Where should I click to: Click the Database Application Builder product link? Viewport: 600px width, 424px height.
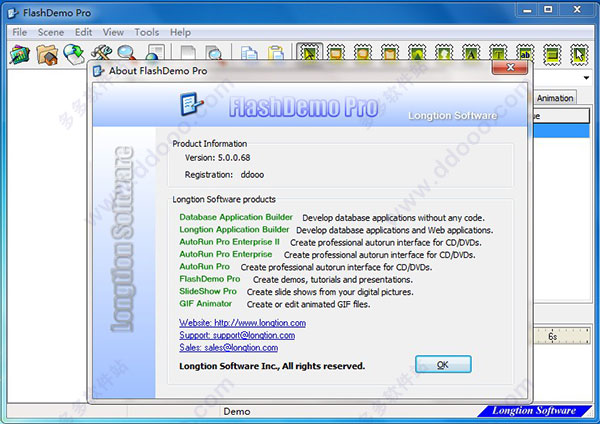coord(236,217)
